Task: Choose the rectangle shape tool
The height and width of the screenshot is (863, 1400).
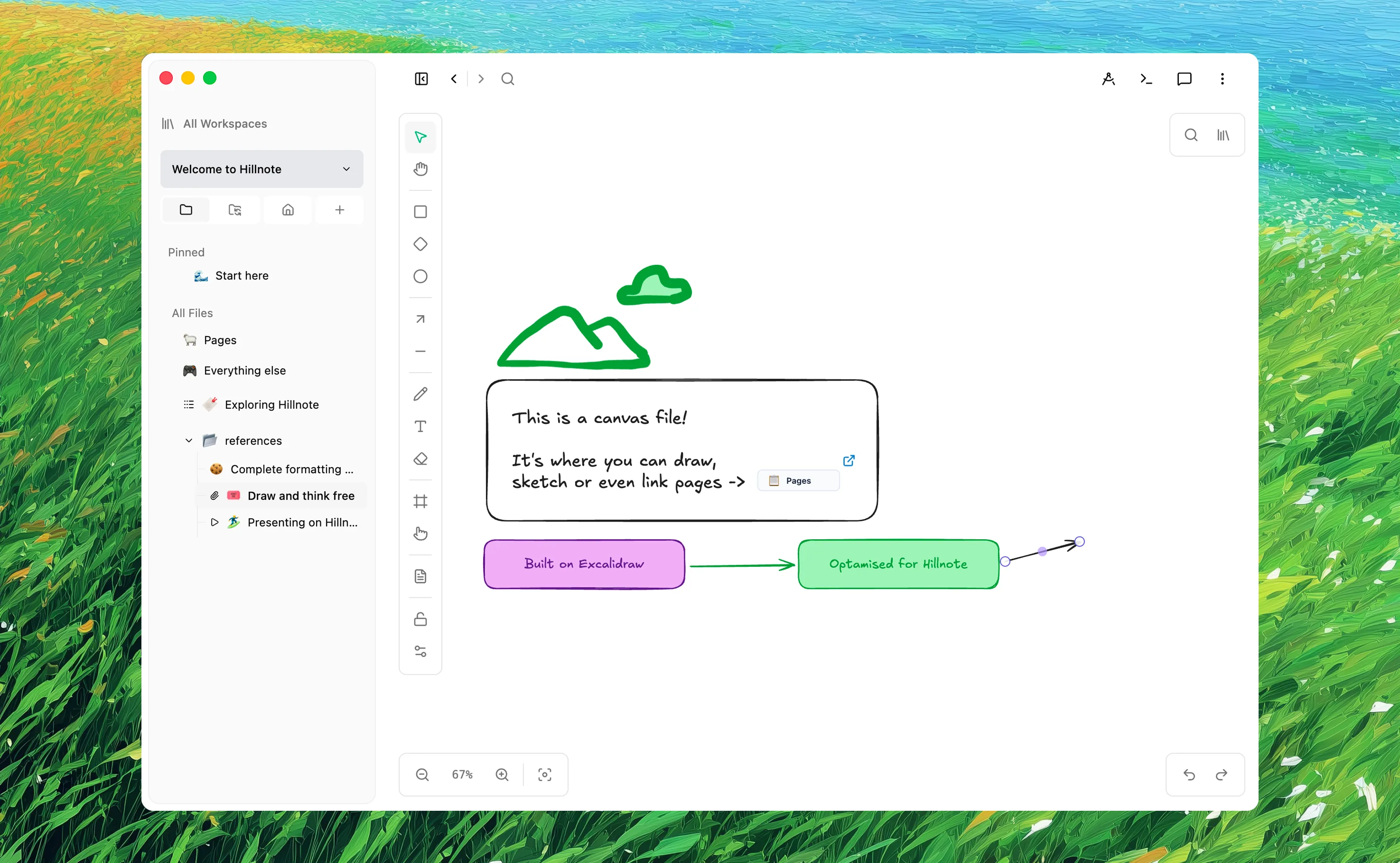Action: 420,212
